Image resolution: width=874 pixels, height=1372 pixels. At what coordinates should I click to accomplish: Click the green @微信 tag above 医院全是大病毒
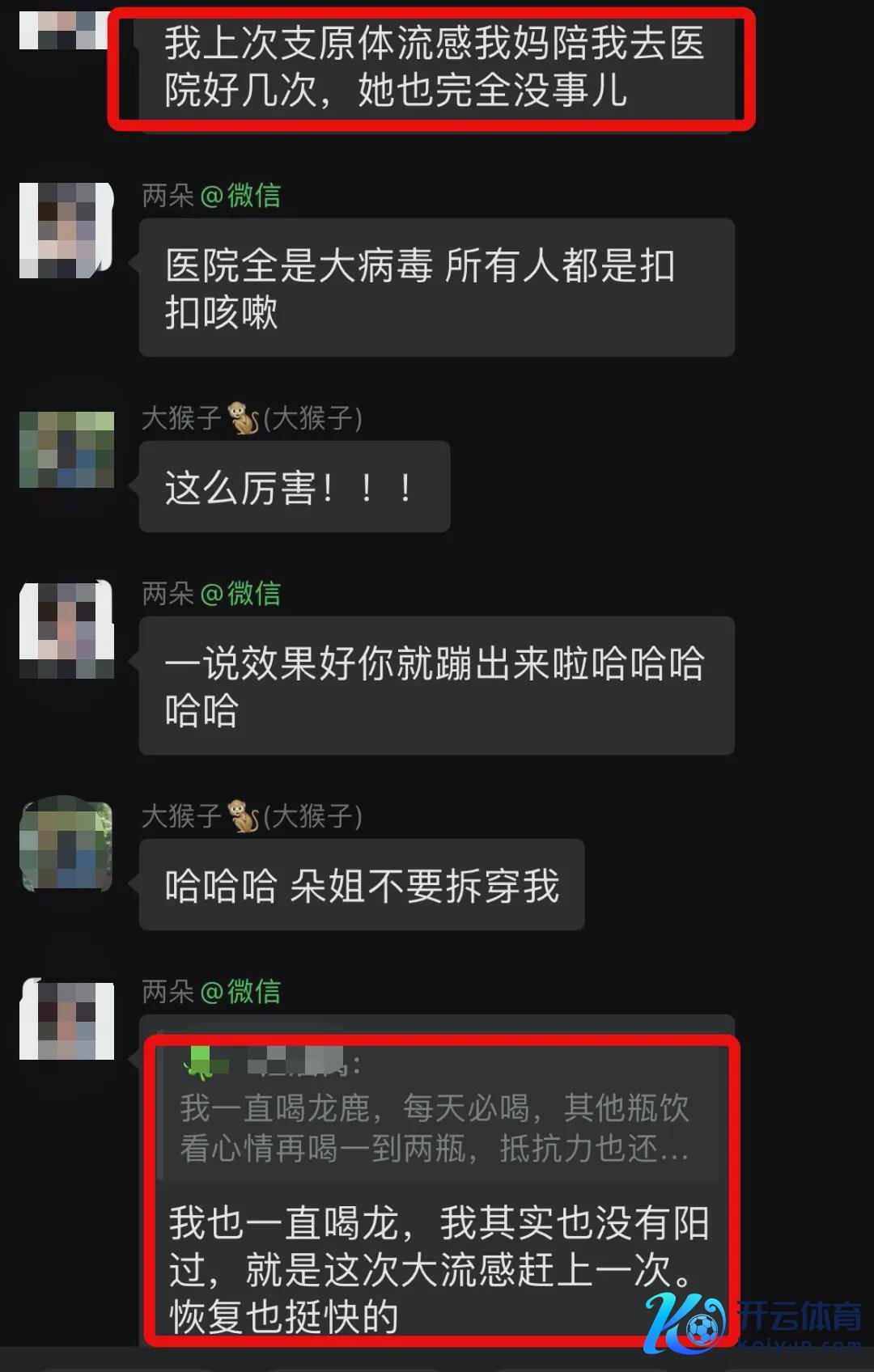pos(240,195)
